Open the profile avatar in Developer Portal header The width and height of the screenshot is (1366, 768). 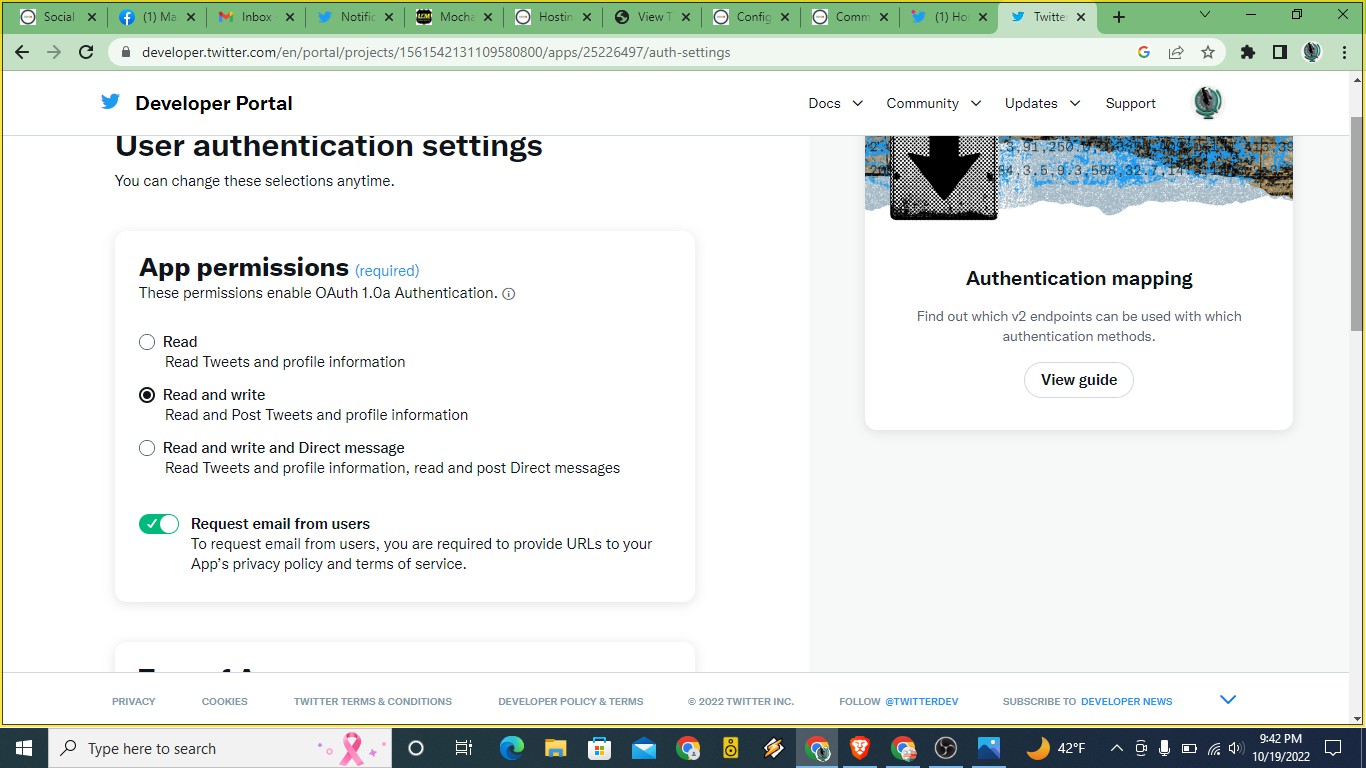point(1208,103)
